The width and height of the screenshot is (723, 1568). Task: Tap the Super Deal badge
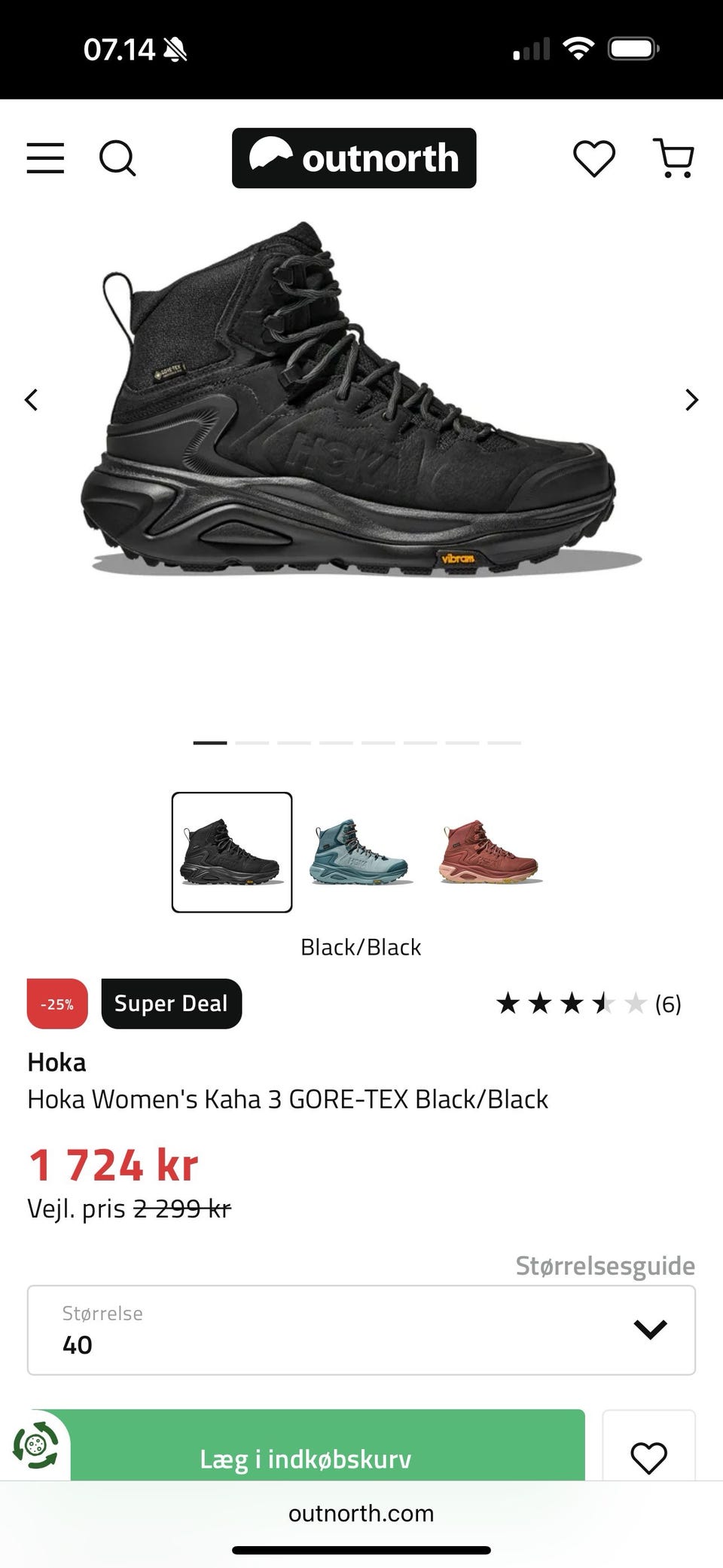click(x=171, y=1004)
